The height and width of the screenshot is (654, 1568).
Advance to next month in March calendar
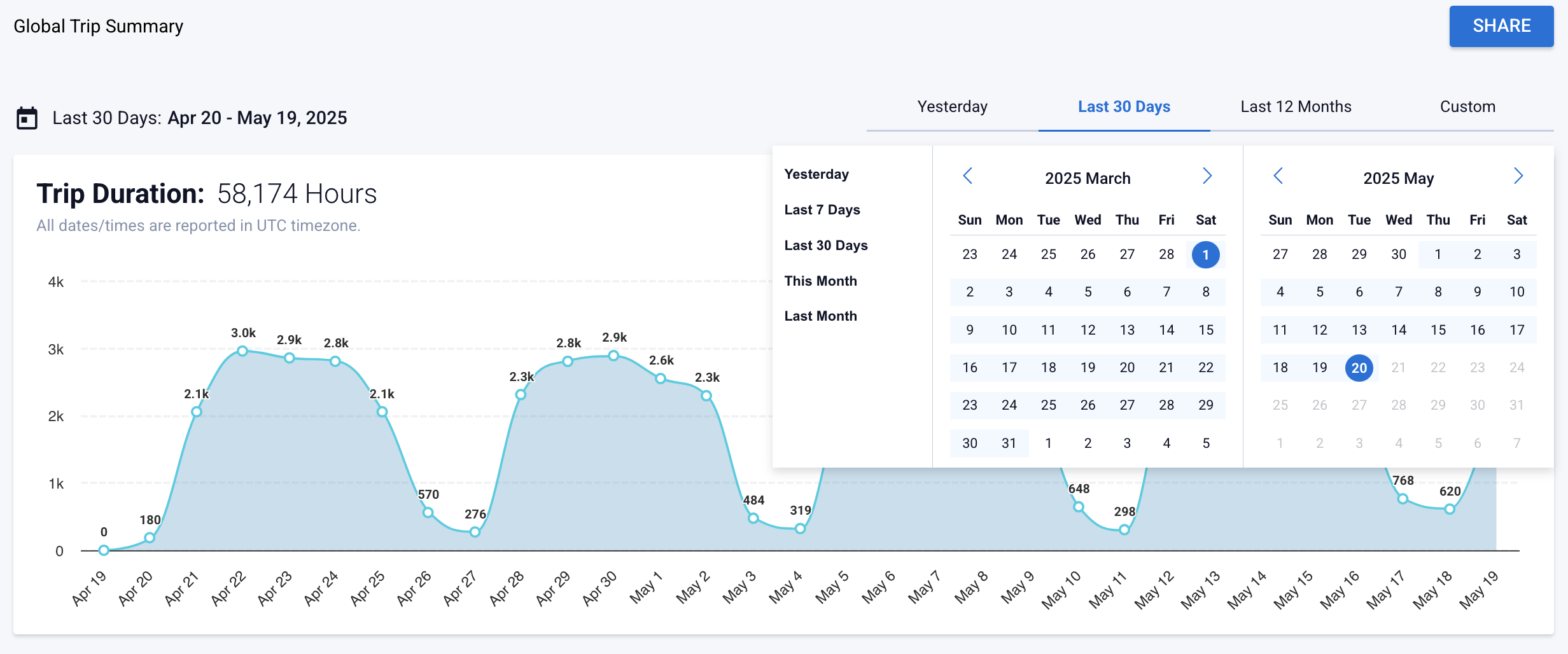[x=1207, y=176]
